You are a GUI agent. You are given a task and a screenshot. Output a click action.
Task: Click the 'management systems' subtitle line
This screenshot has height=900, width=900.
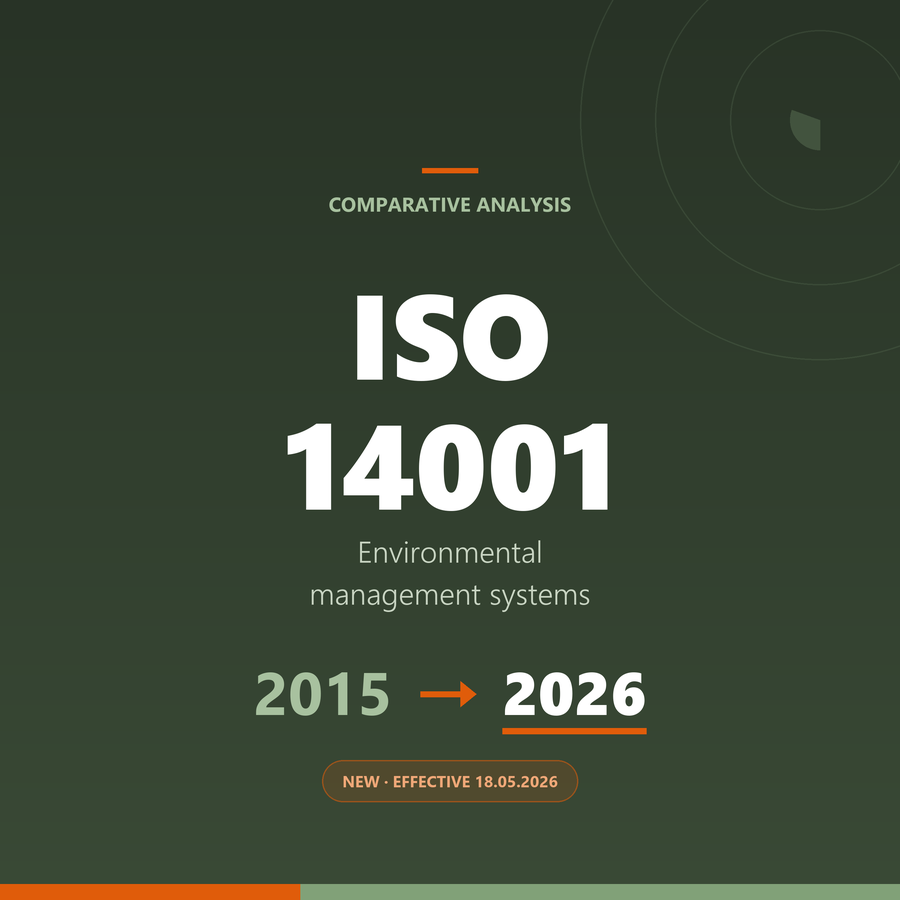click(x=450, y=595)
